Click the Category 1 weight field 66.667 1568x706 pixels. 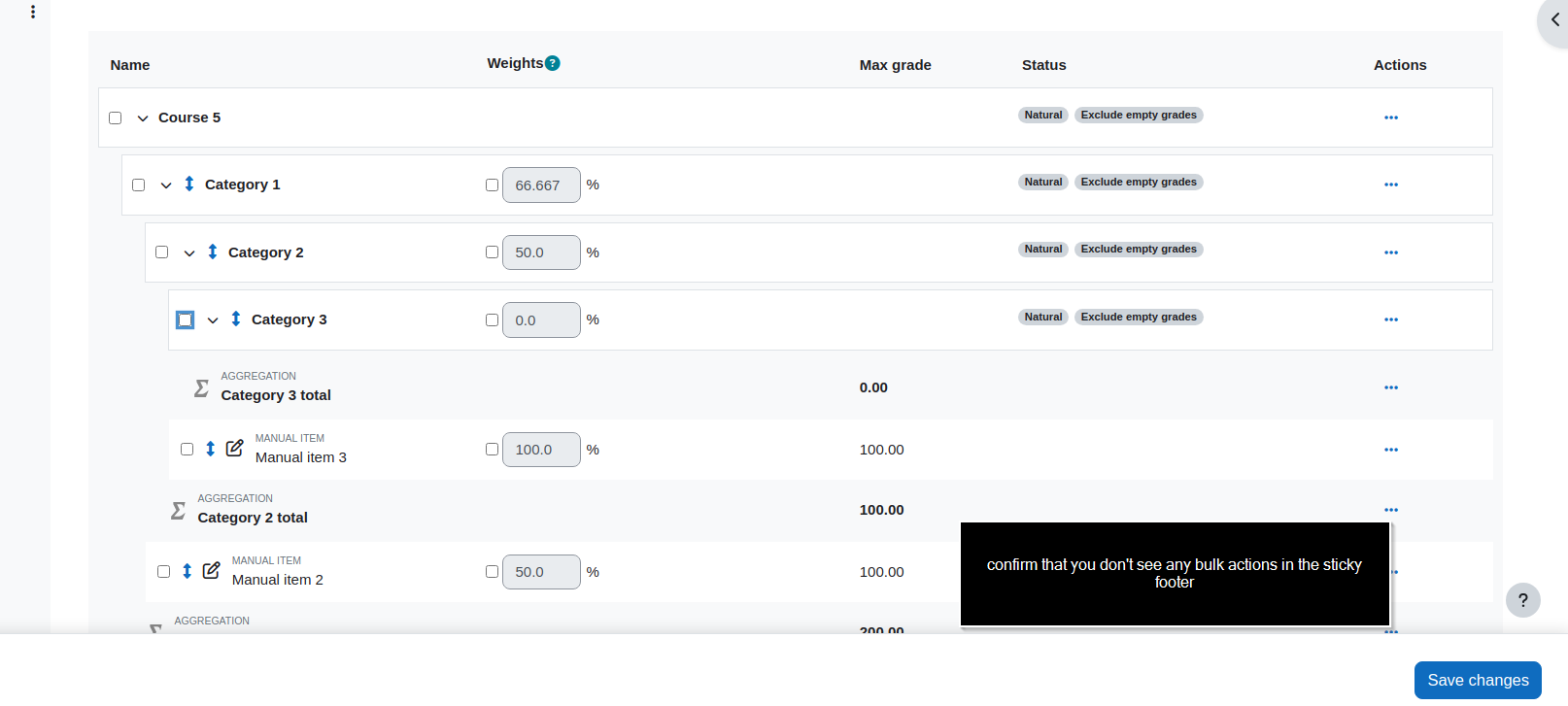click(x=541, y=185)
